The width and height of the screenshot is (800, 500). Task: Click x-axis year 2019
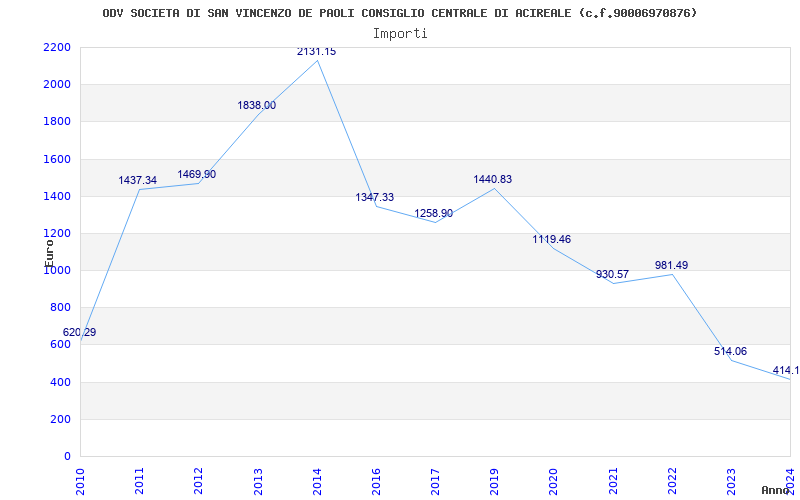(494, 481)
